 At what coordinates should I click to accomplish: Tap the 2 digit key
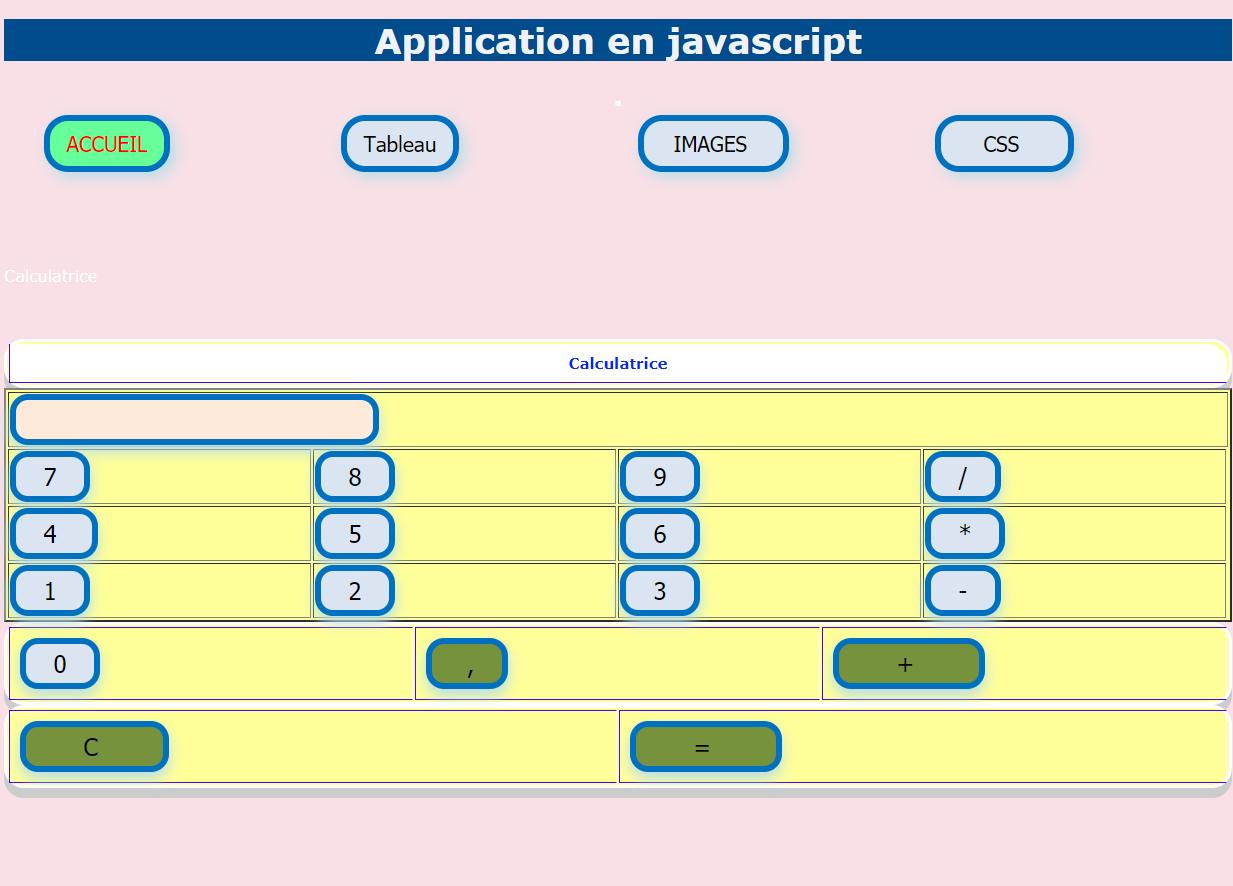[355, 591]
